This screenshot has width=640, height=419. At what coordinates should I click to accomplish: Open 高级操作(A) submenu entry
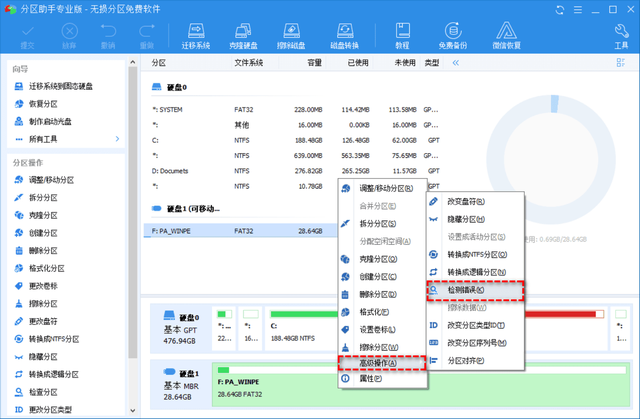pyautogui.click(x=382, y=363)
